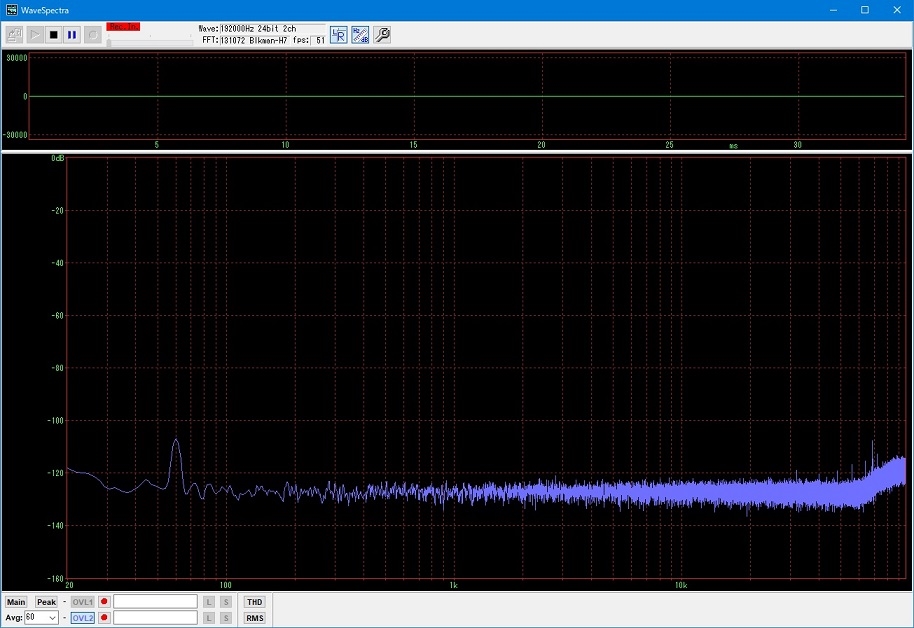Click the open file icon in toolbar
This screenshot has width=914, height=628.
coord(15,35)
